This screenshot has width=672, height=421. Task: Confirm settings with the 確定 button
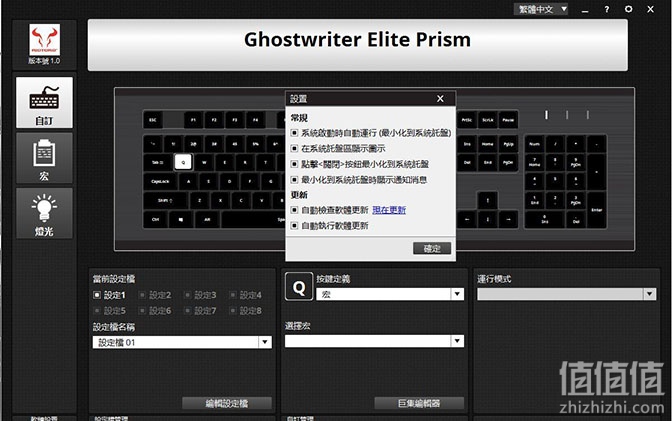432,248
